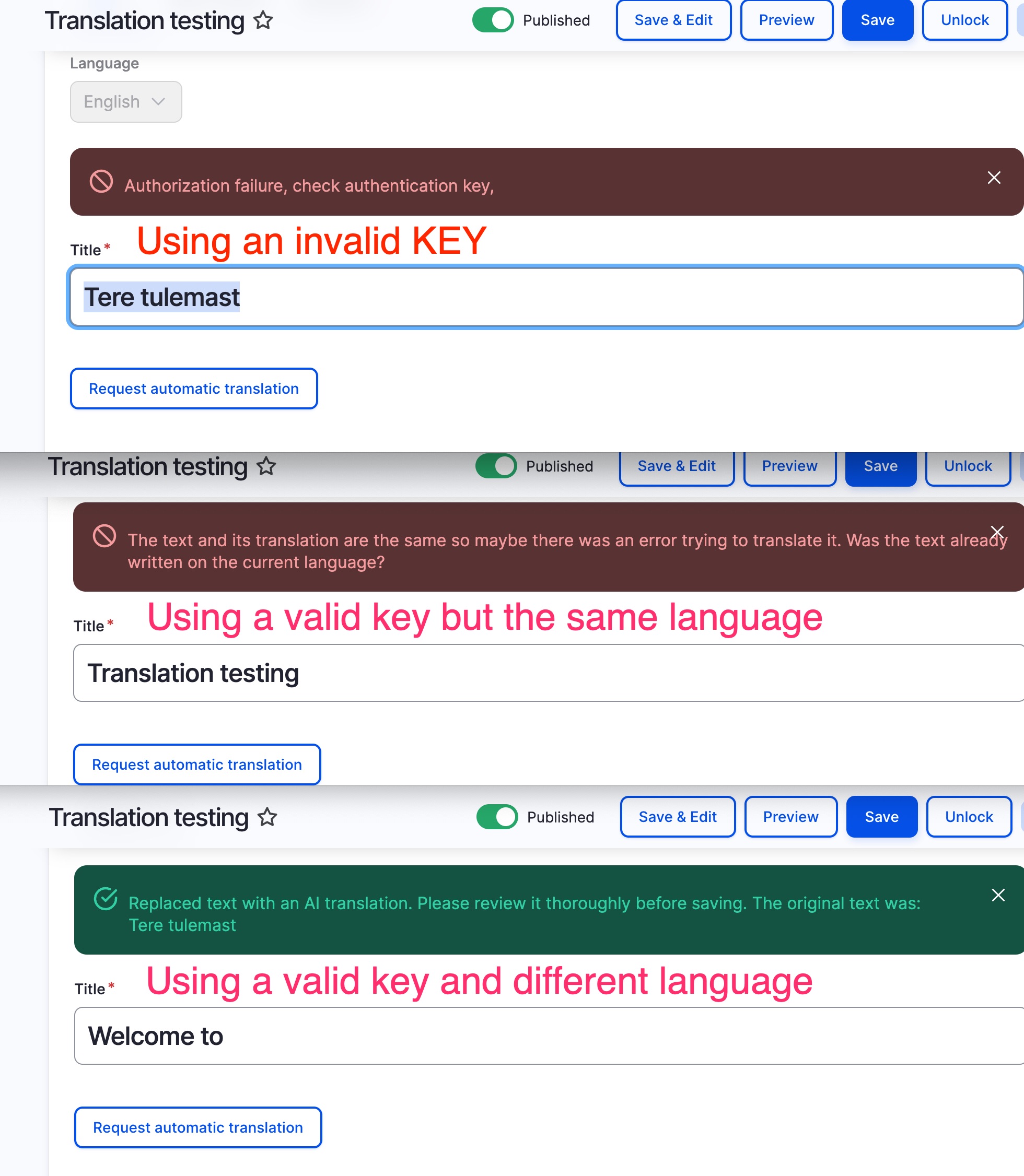Toggle Published off in the top header
This screenshot has width=1024, height=1176.
coord(493,20)
